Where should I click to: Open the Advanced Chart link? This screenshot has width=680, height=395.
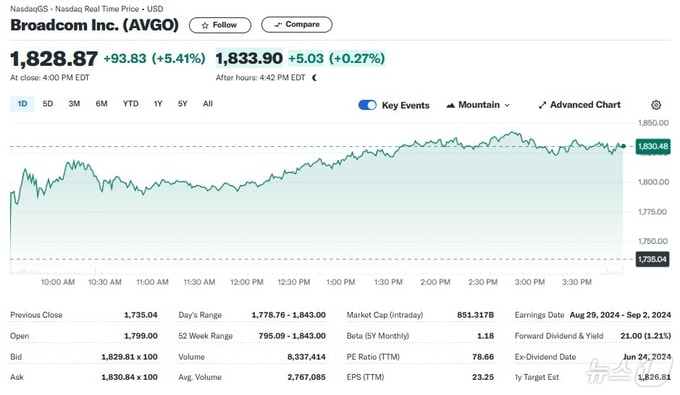pyautogui.click(x=579, y=105)
